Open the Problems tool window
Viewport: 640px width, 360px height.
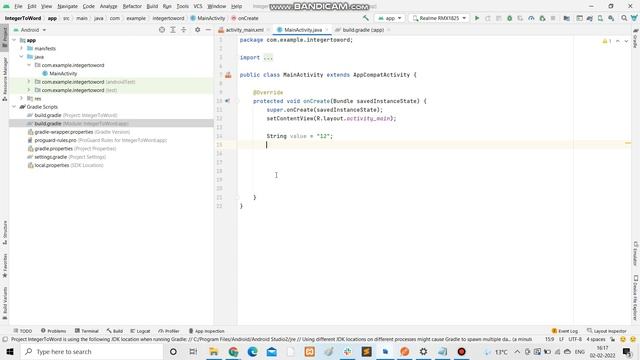point(53,331)
